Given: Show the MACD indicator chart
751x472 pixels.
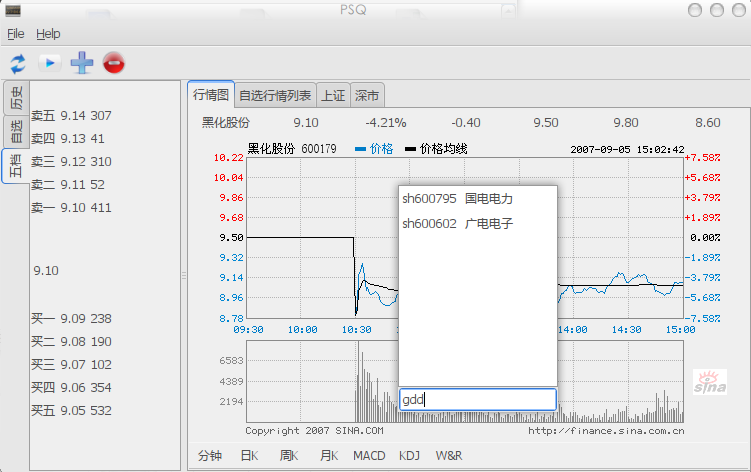Looking at the screenshot, I should point(369,455).
